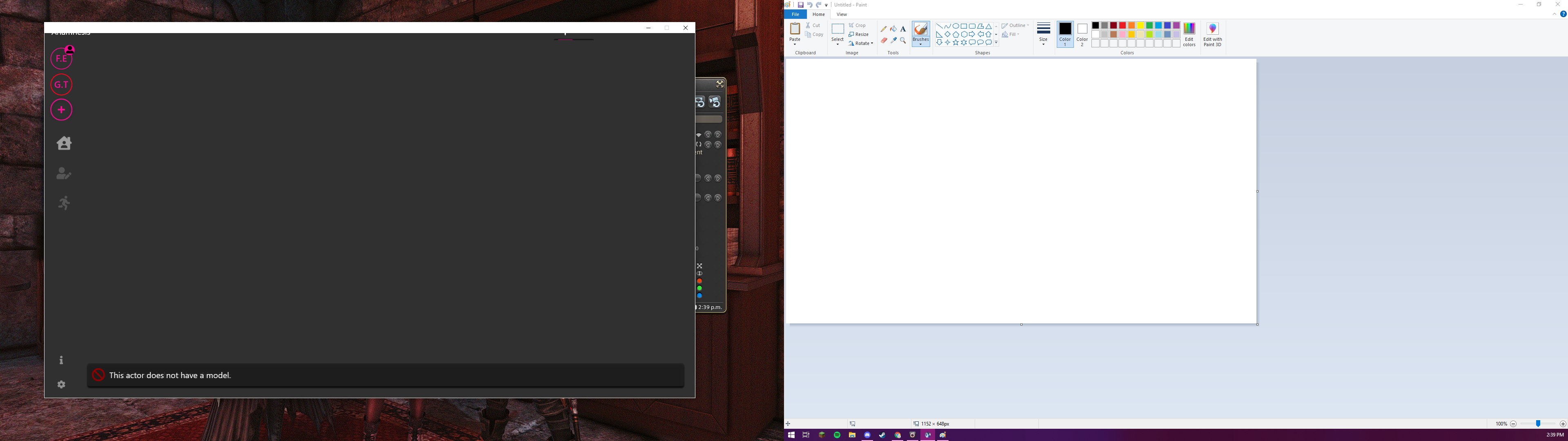Pick the yellow color in palette

click(x=1141, y=26)
